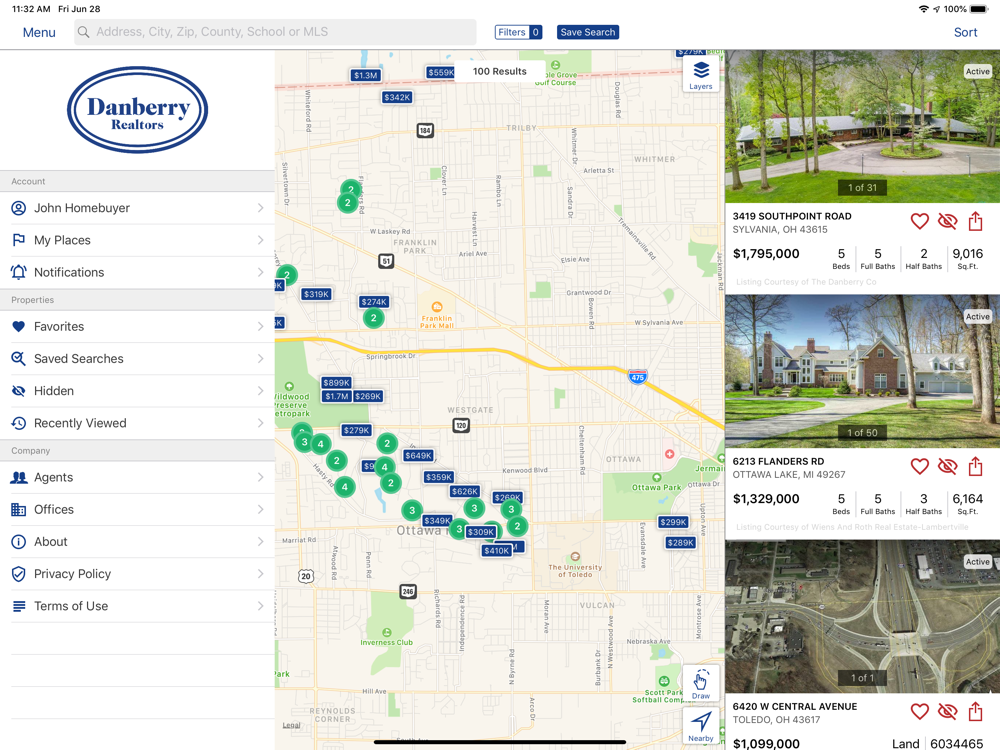The height and width of the screenshot is (750, 1000).
Task: Hide the 6213 Flanders Rd listing
Action: point(948,466)
